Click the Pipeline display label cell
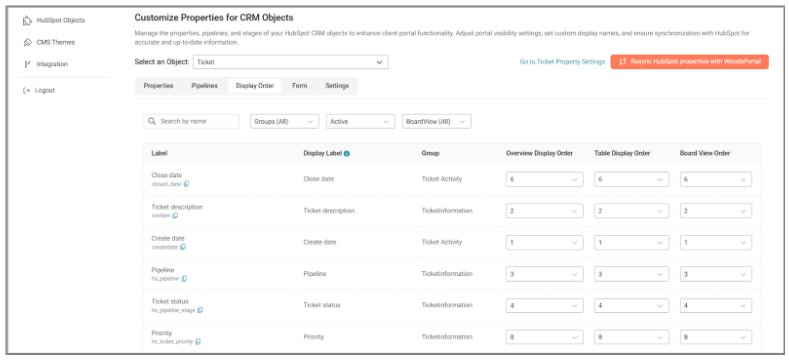Viewport: 789px width, 360px height. 314,274
